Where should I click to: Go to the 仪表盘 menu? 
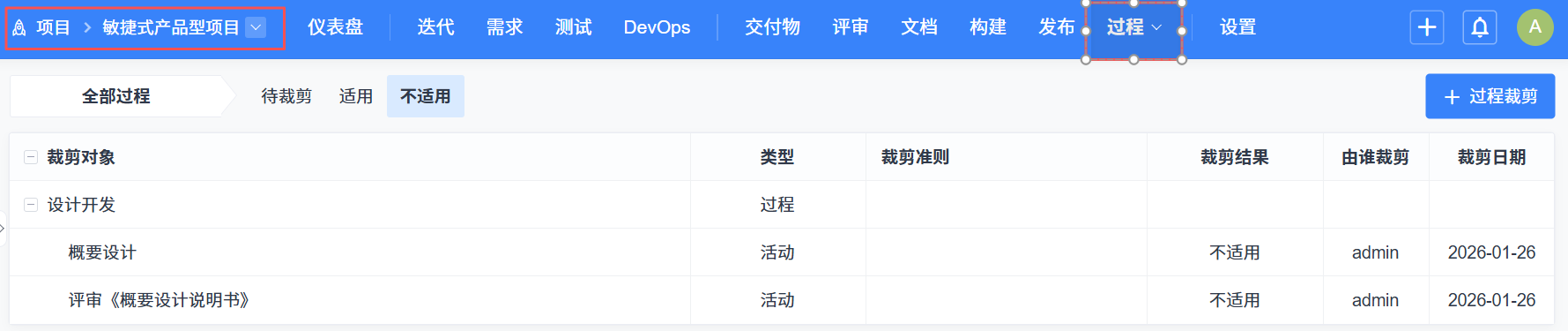click(x=336, y=27)
